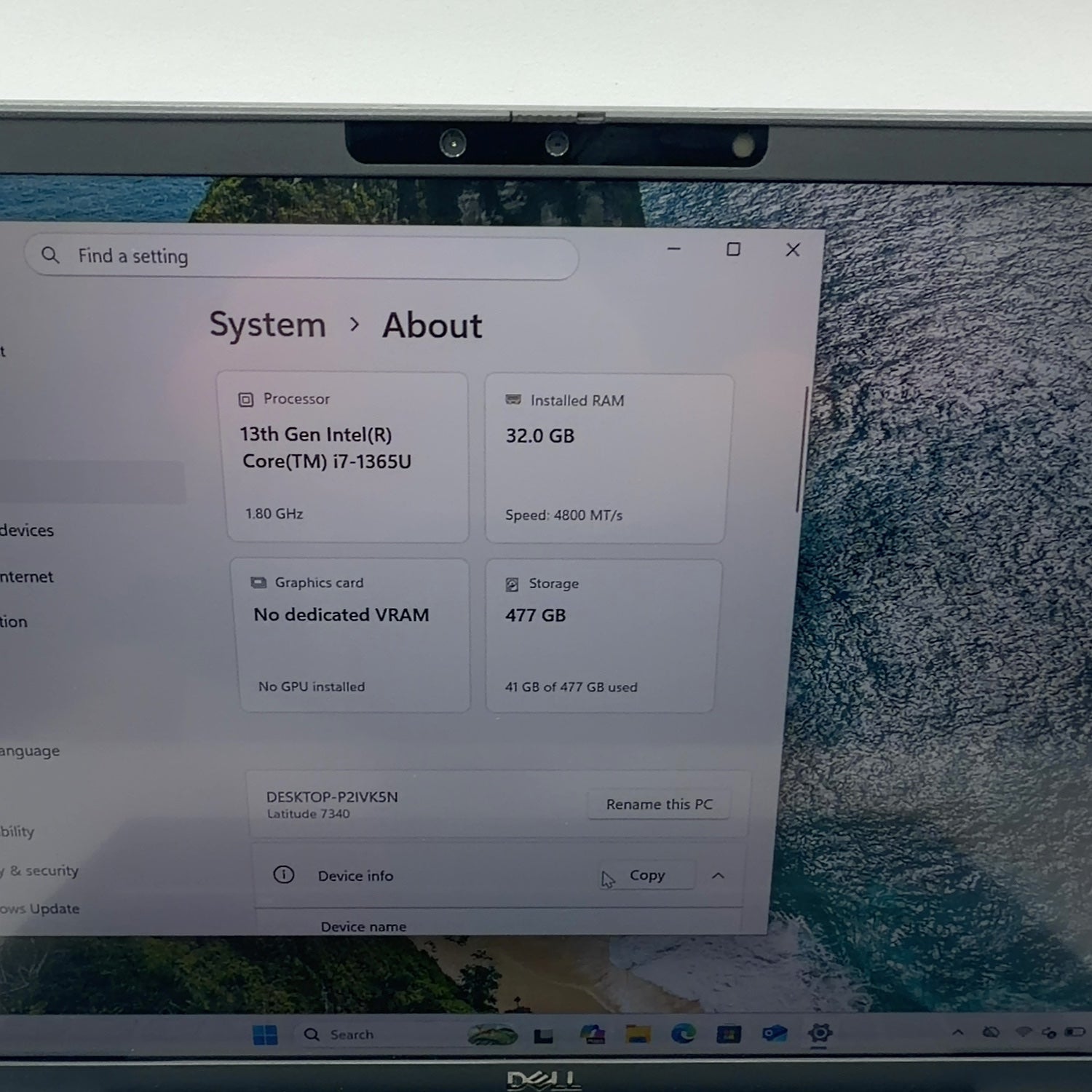Click the No GPU installed text
1092x1092 pixels.
[x=312, y=687]
